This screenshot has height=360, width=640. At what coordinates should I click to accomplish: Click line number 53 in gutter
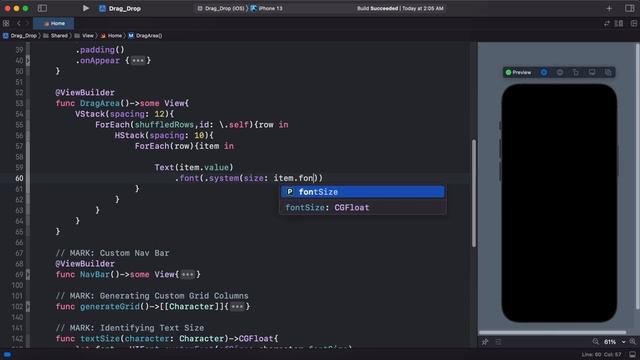click(19, 103)
